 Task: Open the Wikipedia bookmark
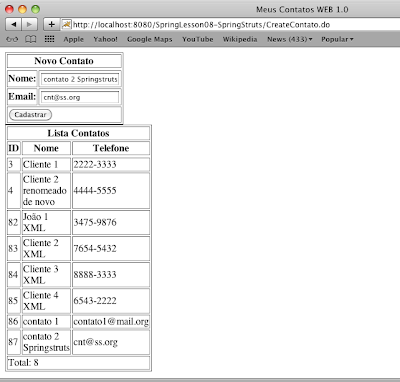(x=240, y=39)
